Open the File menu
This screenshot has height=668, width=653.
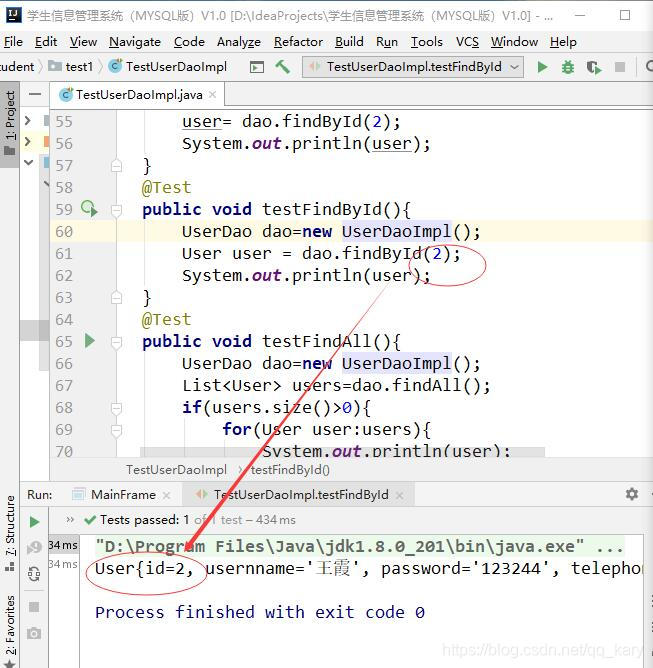[13, 42]
